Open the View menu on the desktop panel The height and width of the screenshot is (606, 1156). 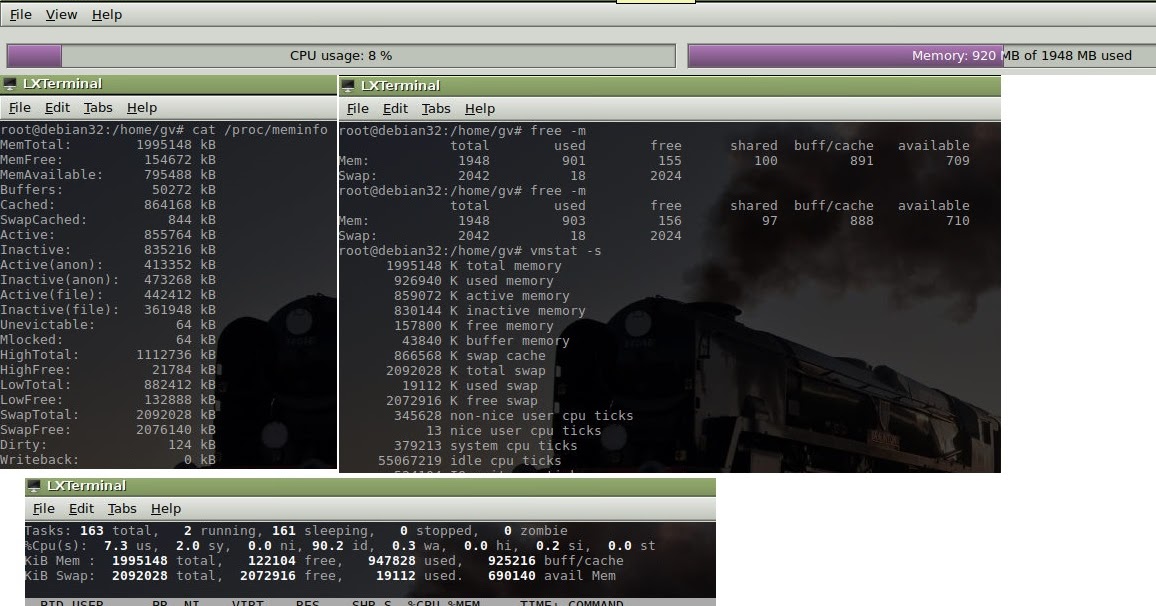pyautogui.click(x=61, y=14)
